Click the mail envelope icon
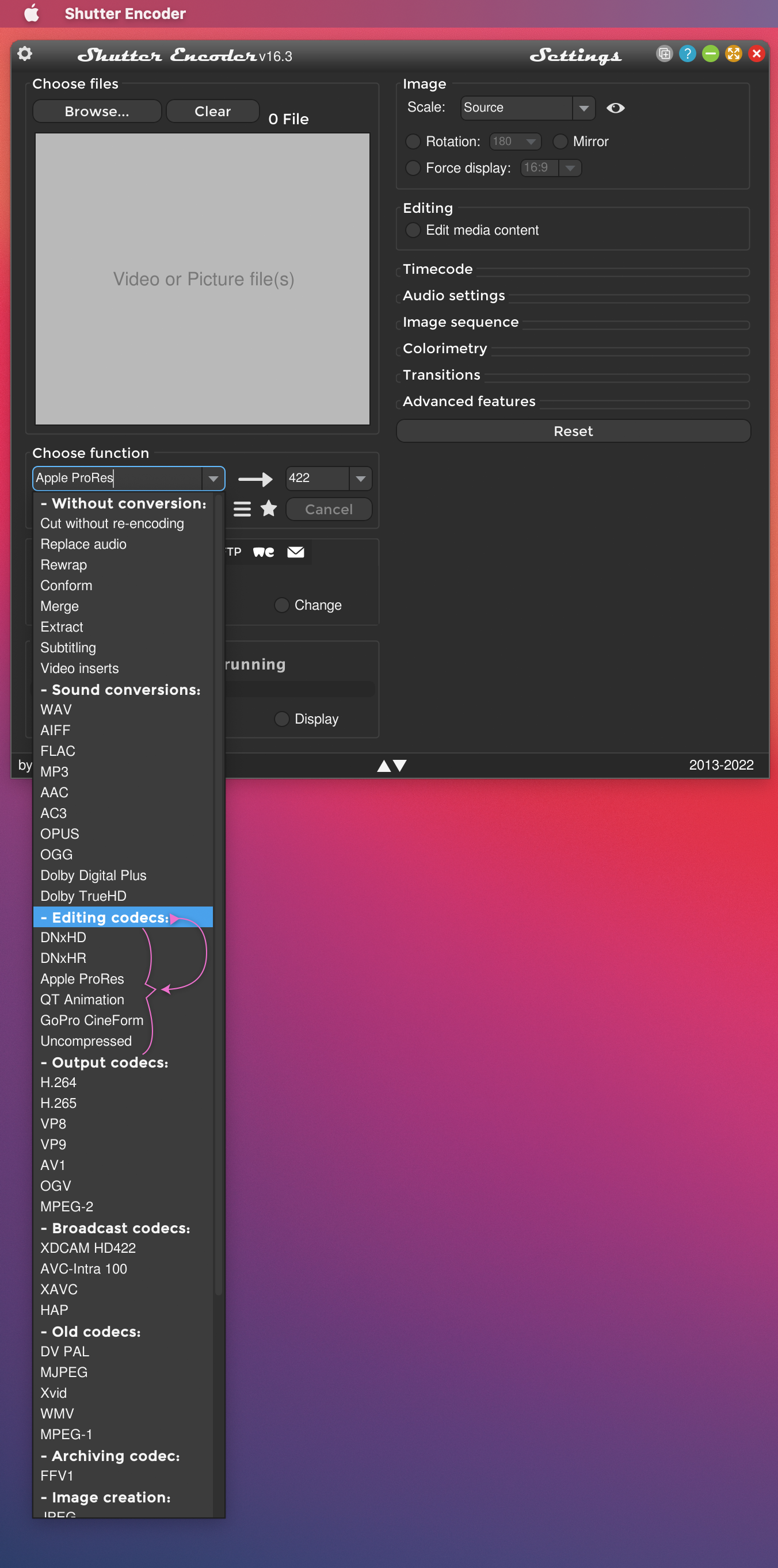 coord(296,552)
